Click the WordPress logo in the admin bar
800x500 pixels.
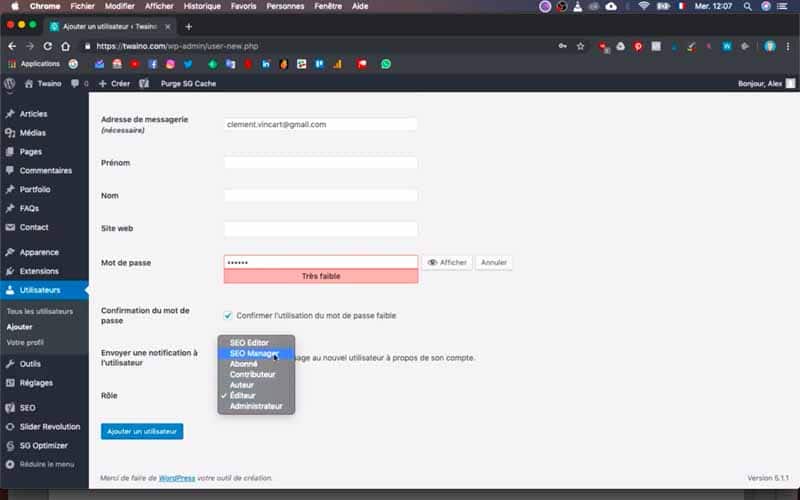[10, 83]
